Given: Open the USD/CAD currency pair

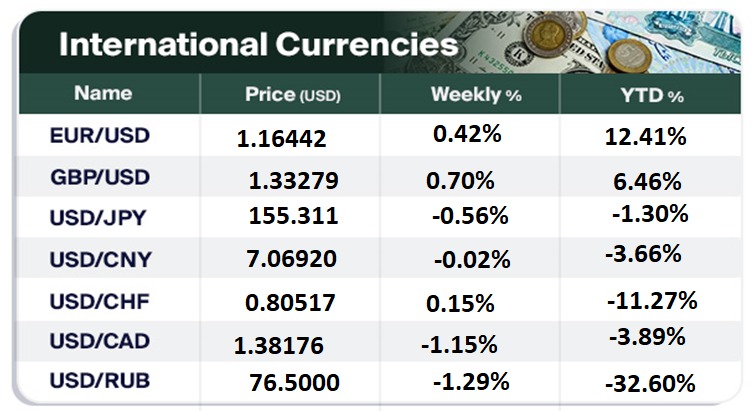Looking at the screenshot, I should pyautogui.click(x=99, y=341).
